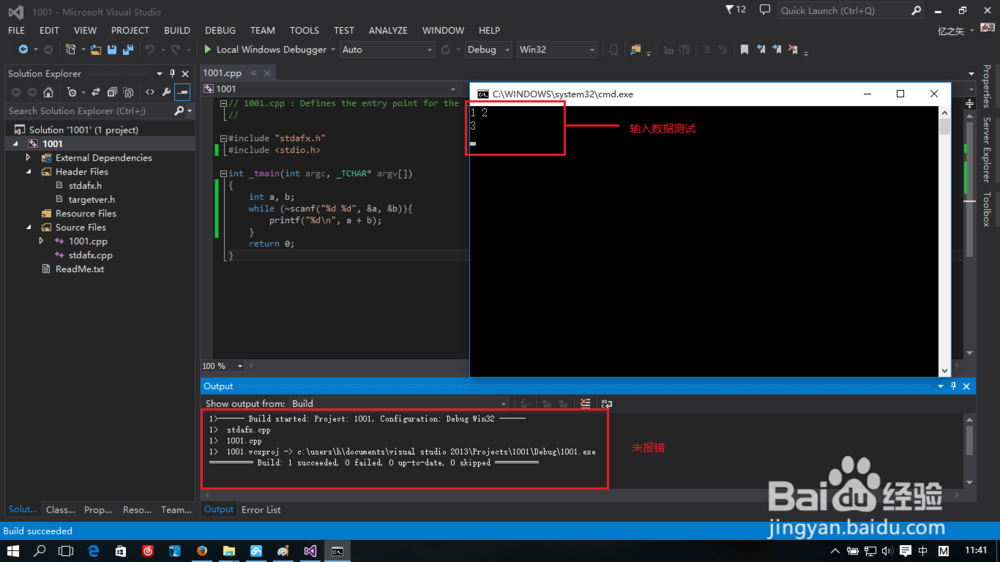Click the Solution Explorer Home icon
The width and height of the screenshot is (1000, 562).
48,92
